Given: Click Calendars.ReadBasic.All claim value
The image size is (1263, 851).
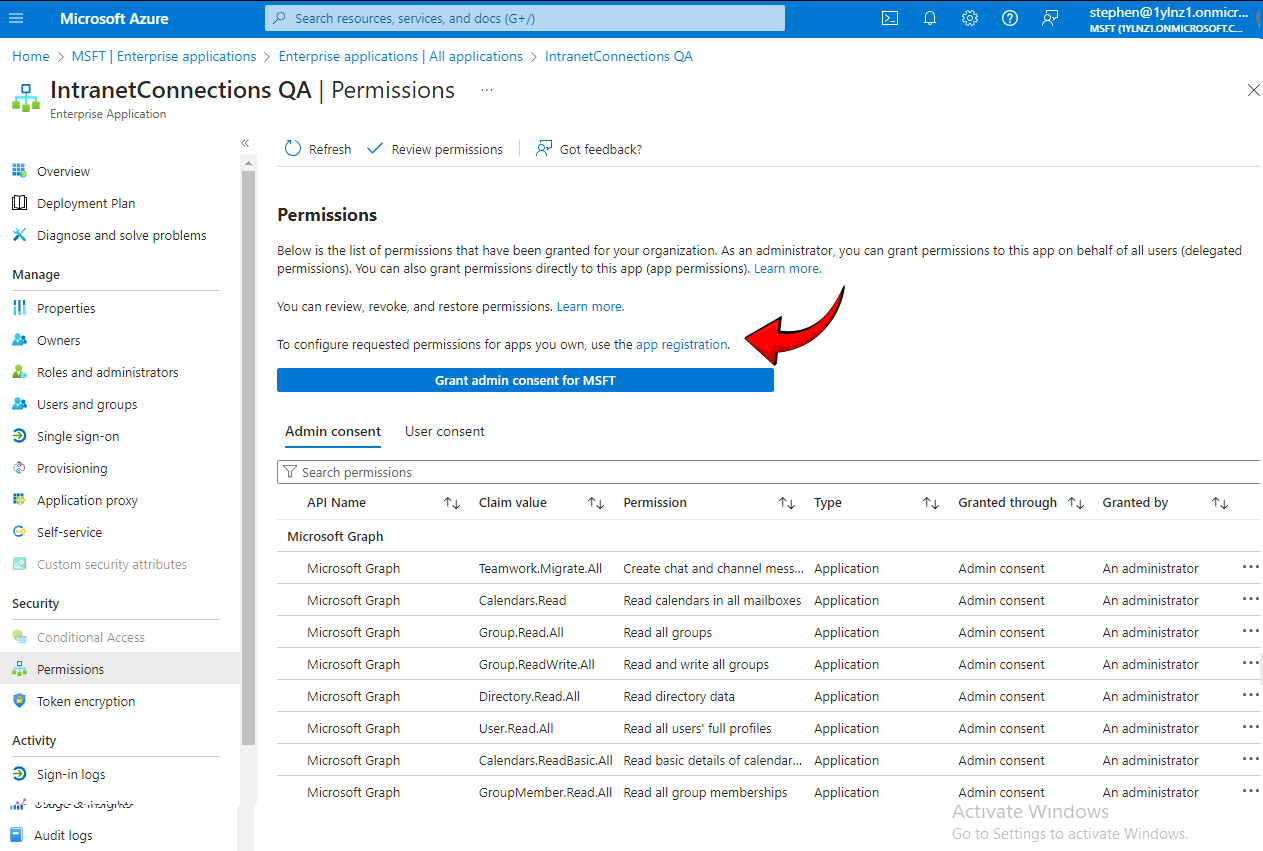Looking at the screenshot, I should 545,760.
